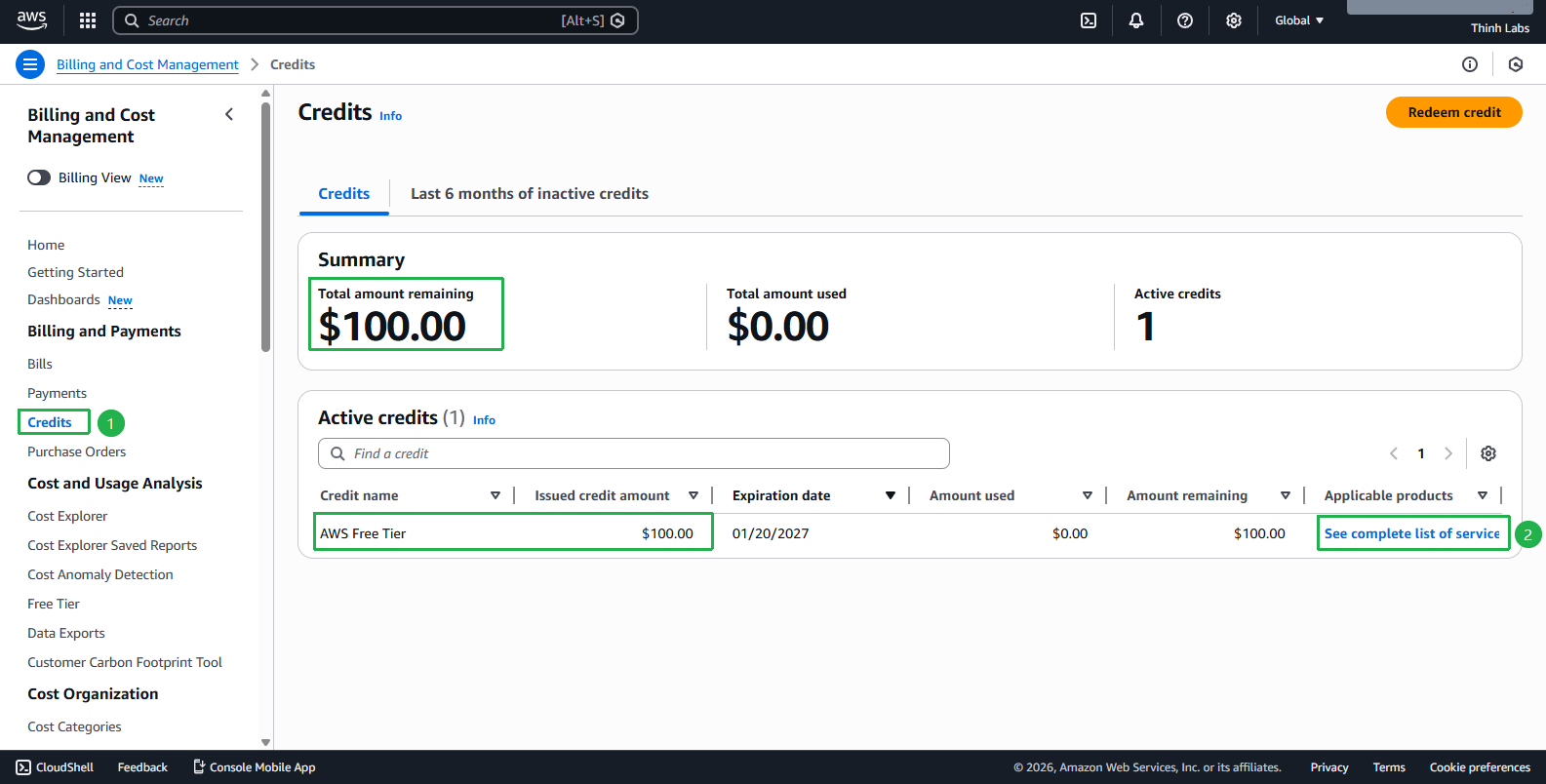The image size is (1546, 784).
Task: Open the Global region dropdown
Action: pyautogui.click(x=1299, y=20)
